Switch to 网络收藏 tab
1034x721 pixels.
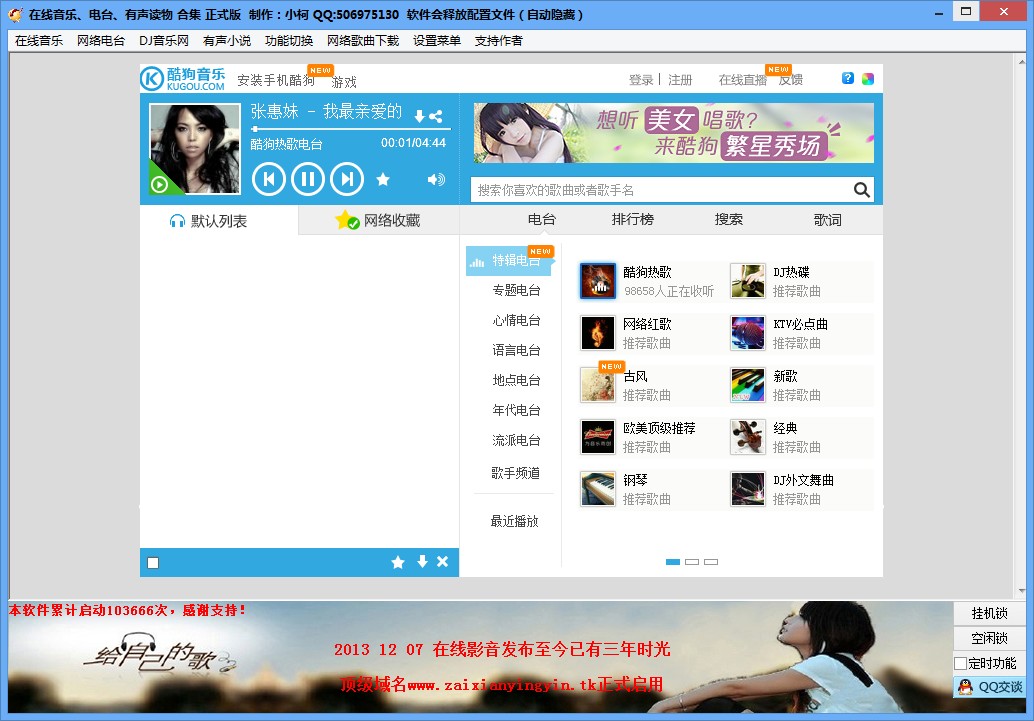coord(379,220)
